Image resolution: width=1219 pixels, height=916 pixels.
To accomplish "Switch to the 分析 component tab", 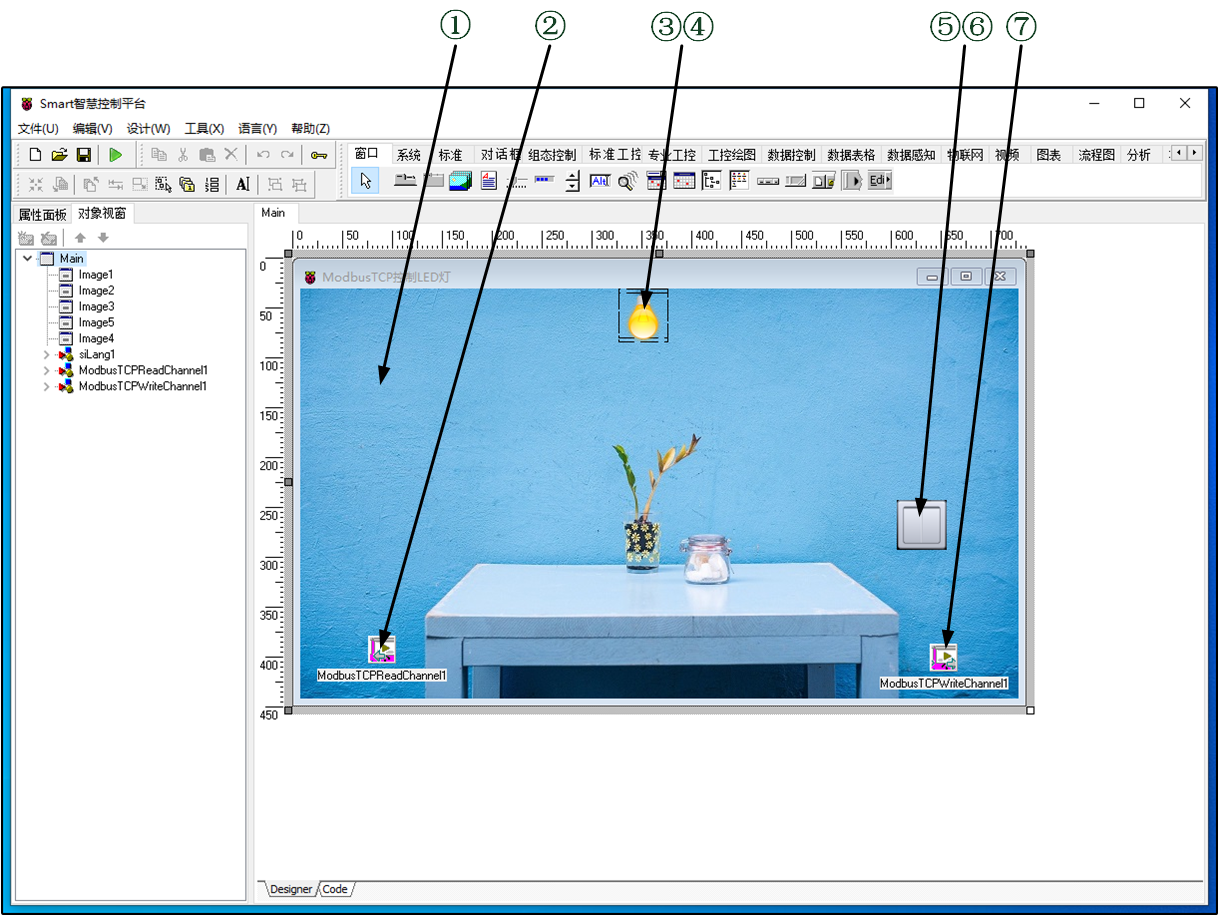I will 1138,155.
